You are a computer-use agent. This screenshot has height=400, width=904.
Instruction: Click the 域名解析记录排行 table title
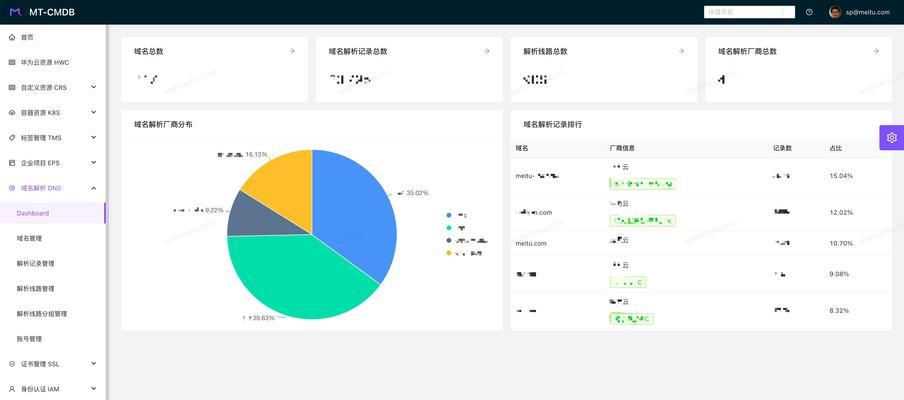click(552, 124)
